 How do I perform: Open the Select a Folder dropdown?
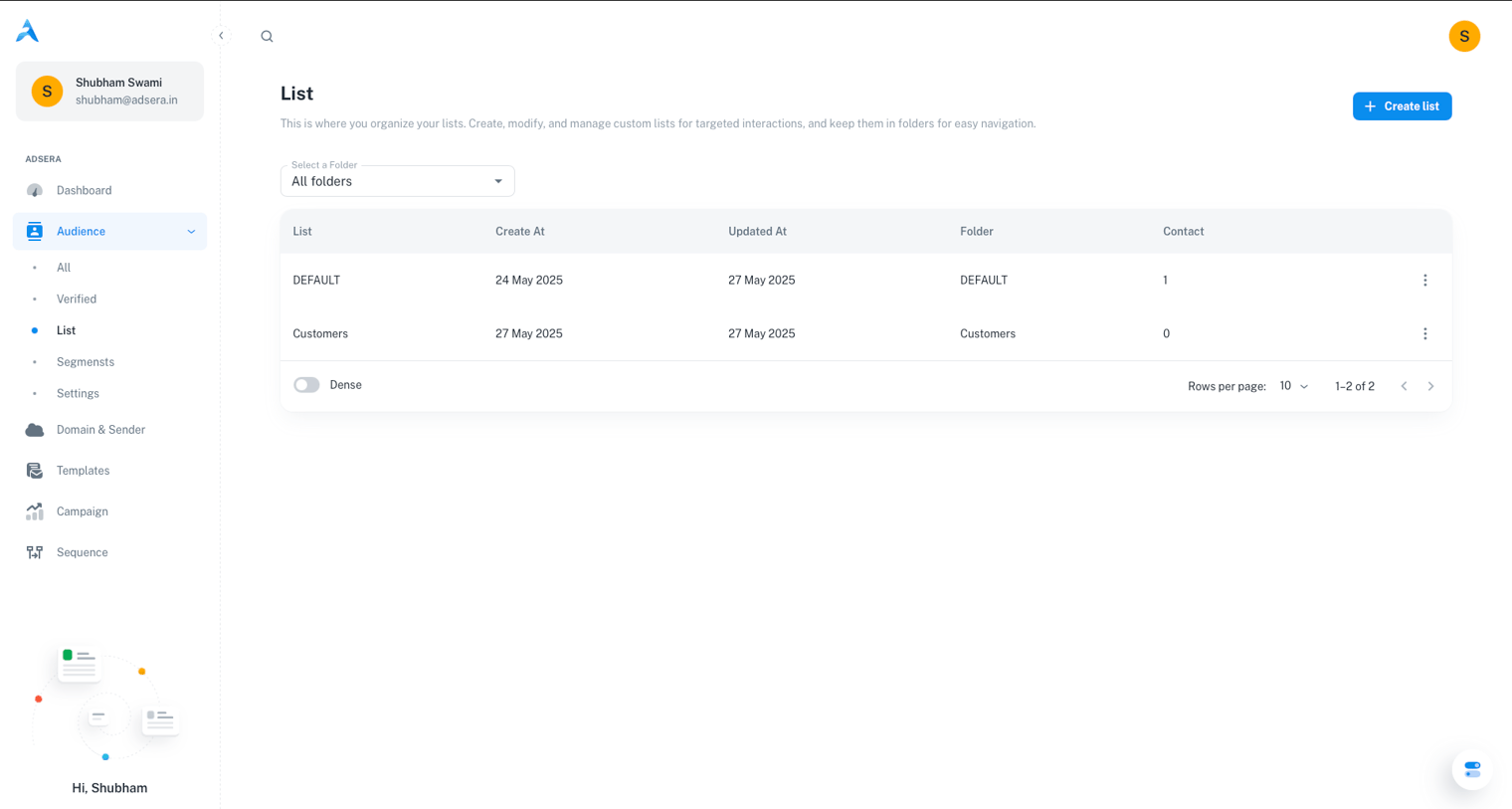tap(397, 181)
